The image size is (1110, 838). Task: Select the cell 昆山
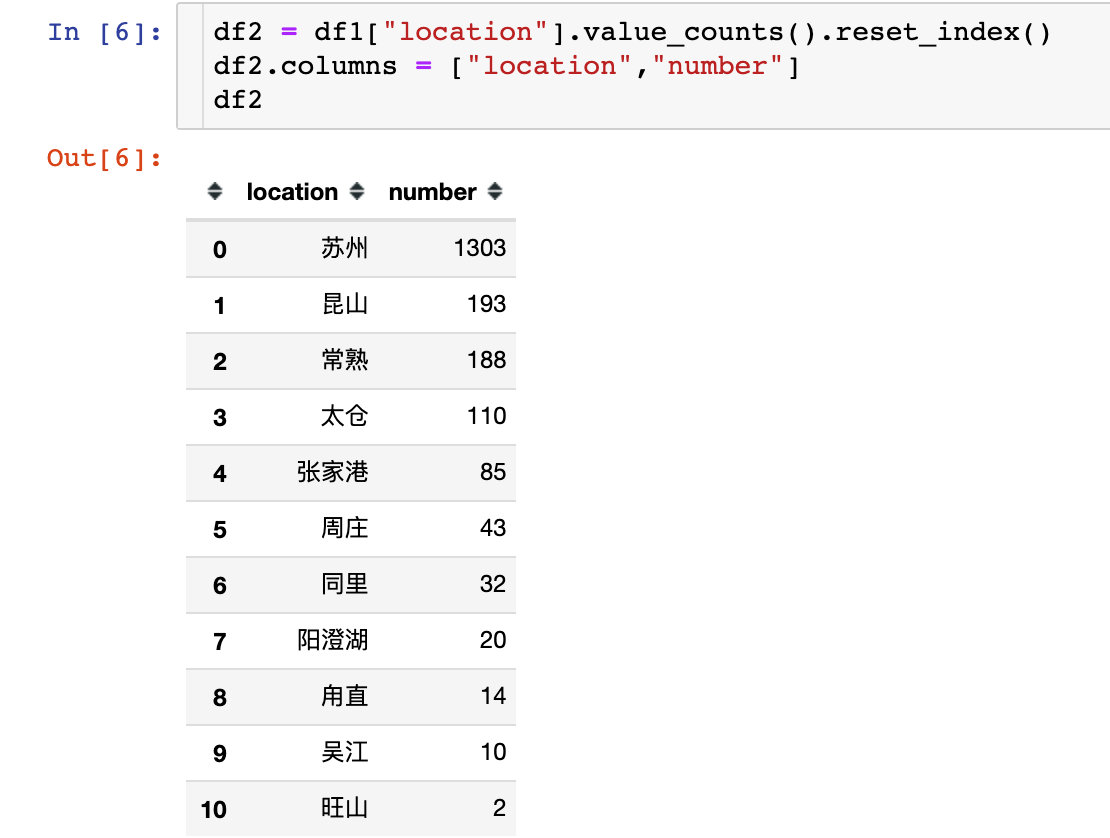click(x=344, y=304)
